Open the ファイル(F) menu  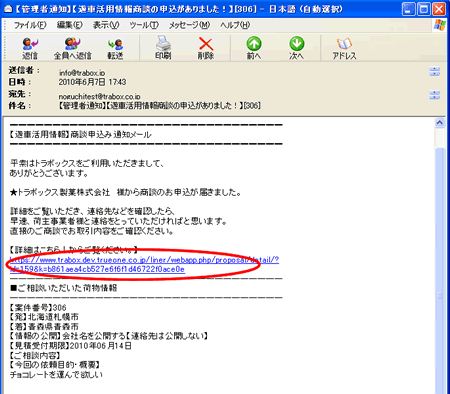(30, 25)
